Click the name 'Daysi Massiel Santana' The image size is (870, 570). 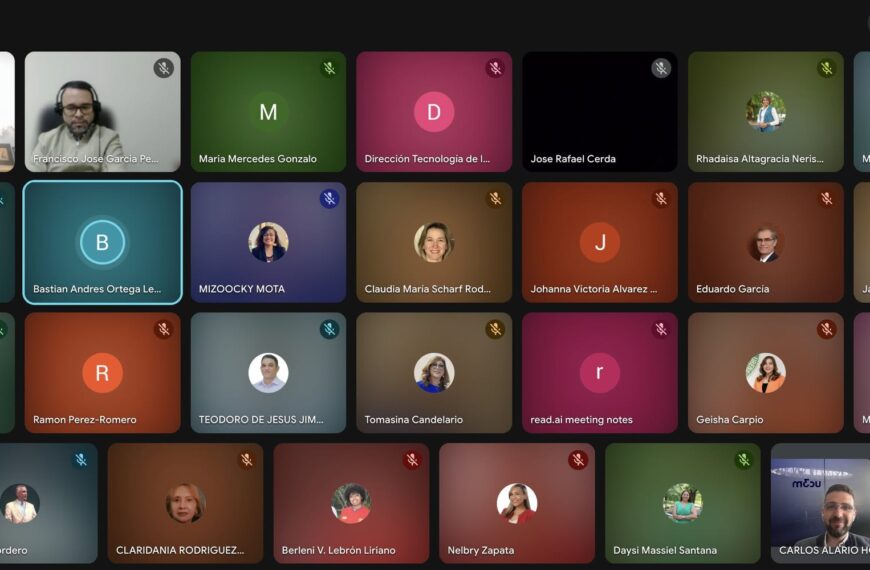(x=665, y=551)
